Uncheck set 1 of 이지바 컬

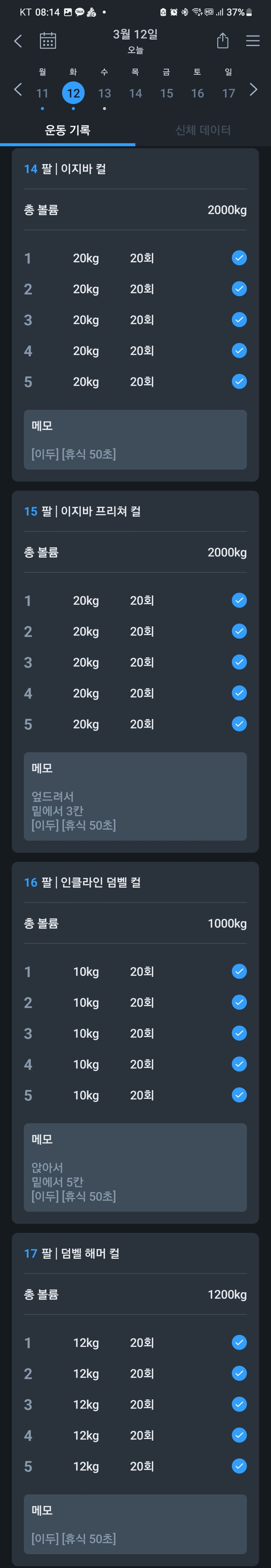point(239,258)
